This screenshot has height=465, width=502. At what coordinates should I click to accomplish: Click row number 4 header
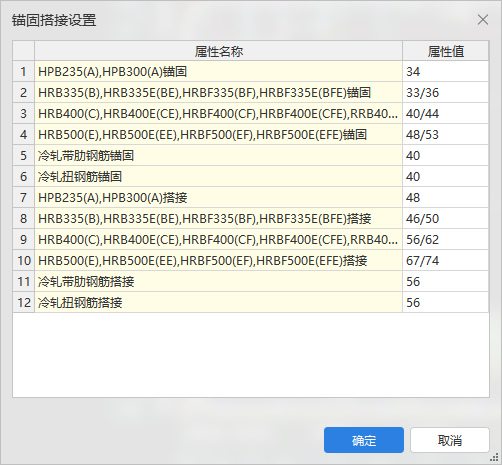coord(23,134)
